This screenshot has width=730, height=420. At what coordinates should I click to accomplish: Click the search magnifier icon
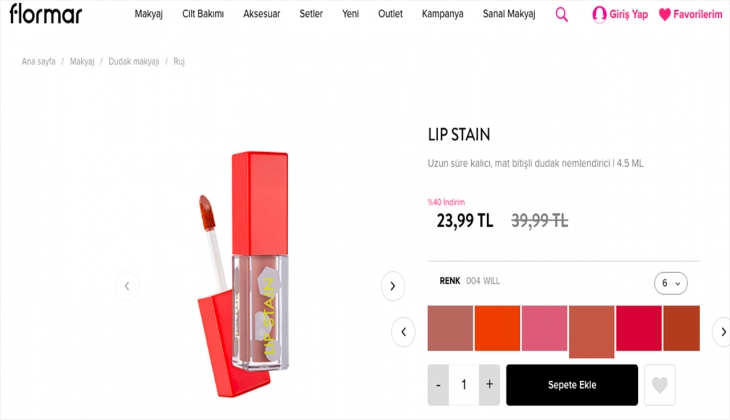pos(561,14)
